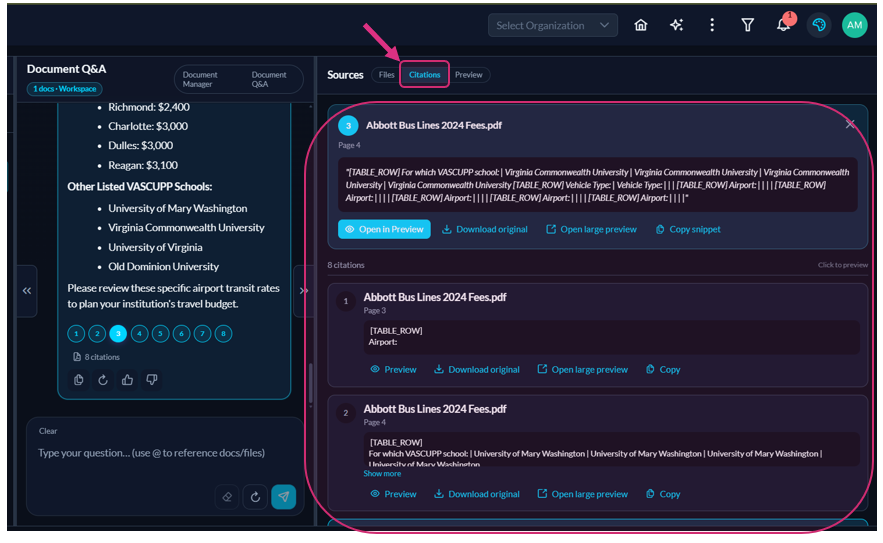Select the Files tab in Sources
Image resolution: width=883 pixels, height=543 pixels.
click(x=386, y=75)
